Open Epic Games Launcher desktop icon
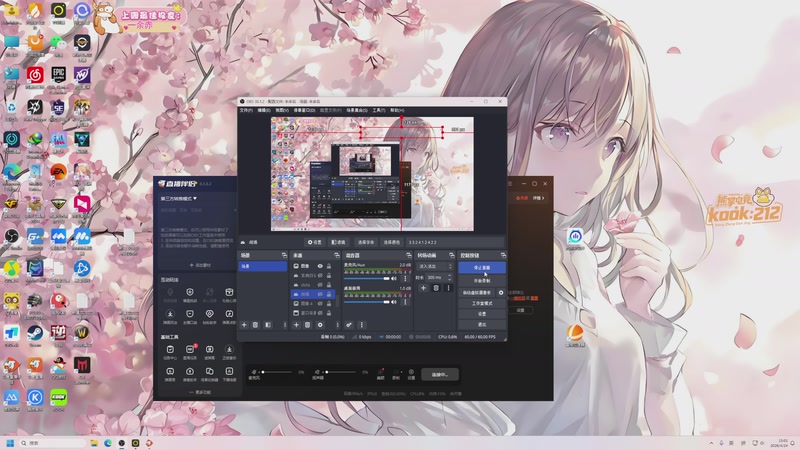This screenshot has width=800, height=450. click(x=59, y=77)
